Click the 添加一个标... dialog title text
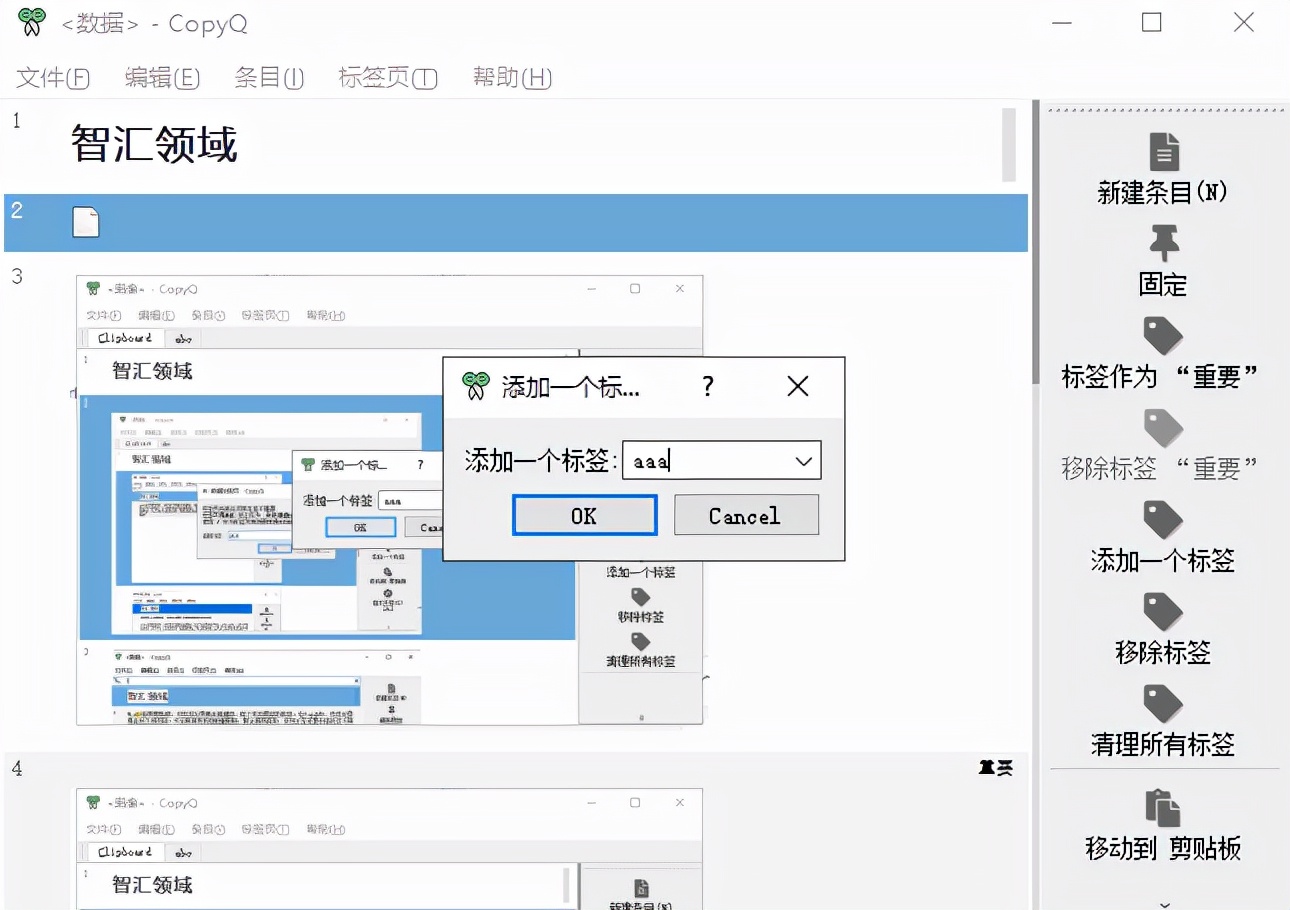This screenshot has height=910, width=1290. point(570,387)
